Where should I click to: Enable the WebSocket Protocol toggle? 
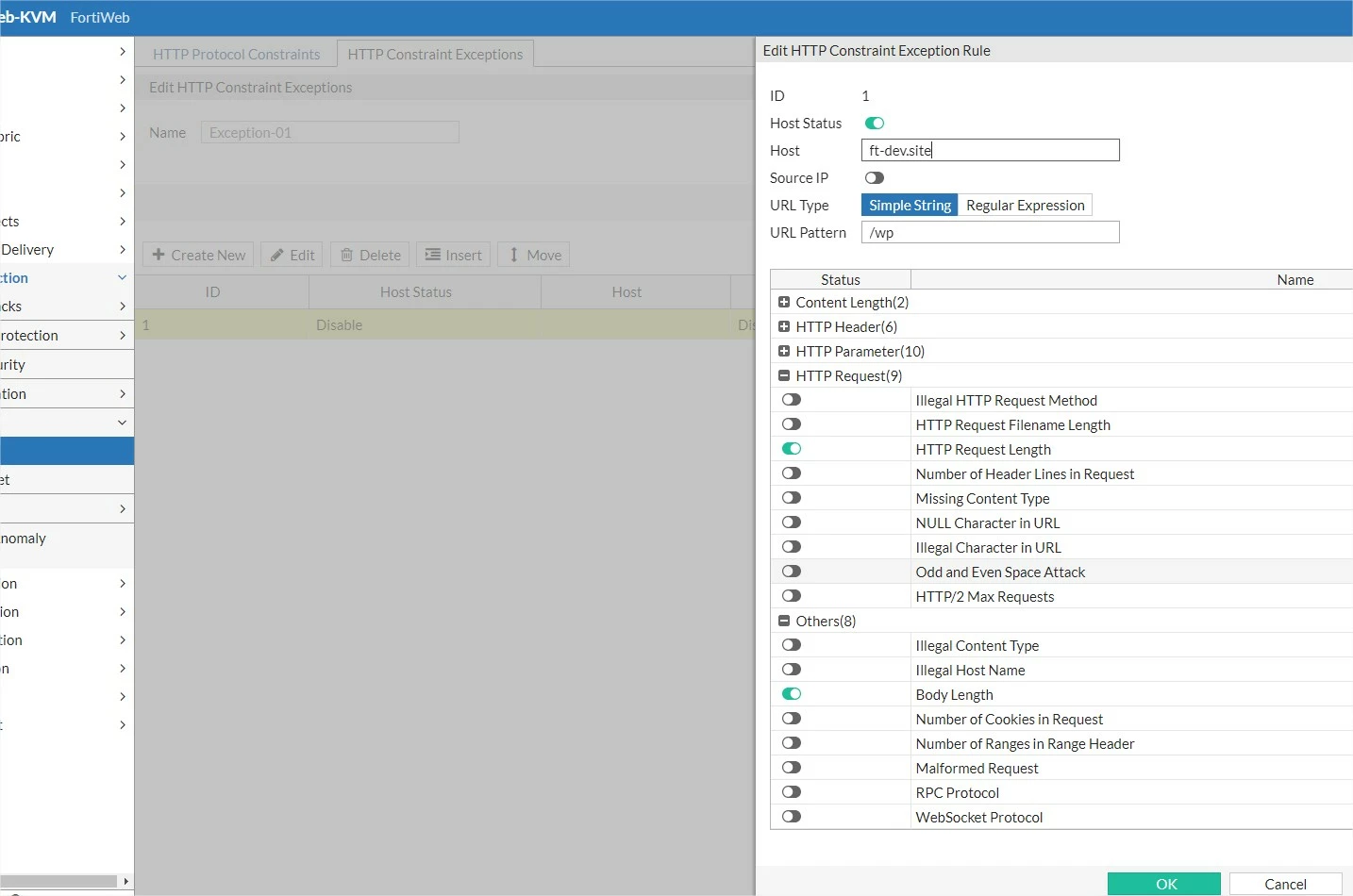[792, 817]
